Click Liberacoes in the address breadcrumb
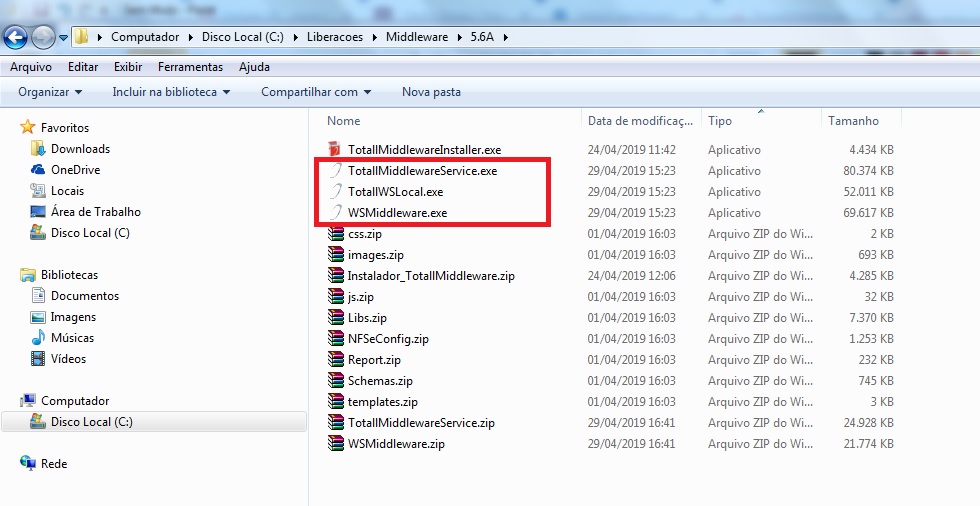 334,37
